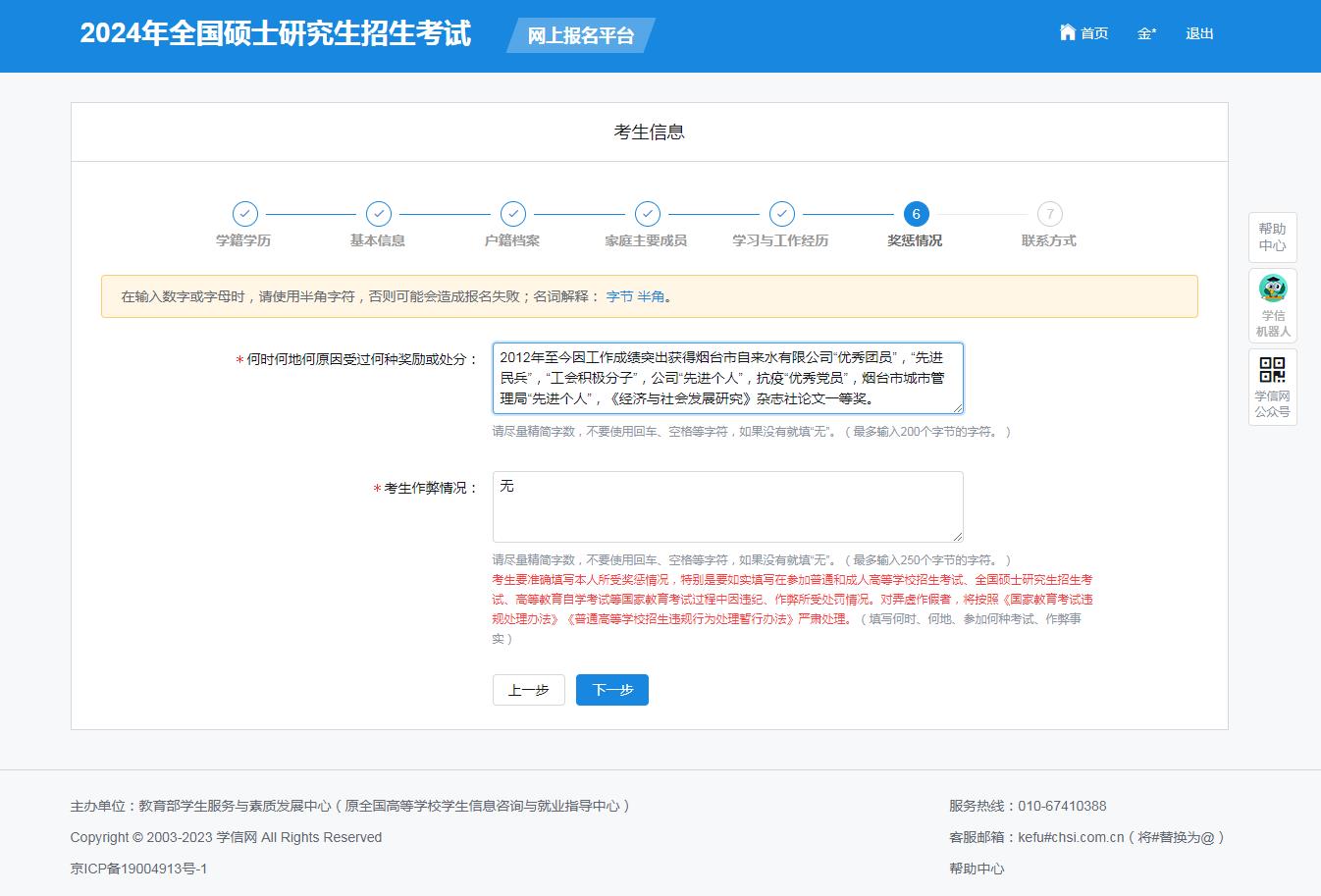Focus the 考生作弊情况 text area

point(728,506)
